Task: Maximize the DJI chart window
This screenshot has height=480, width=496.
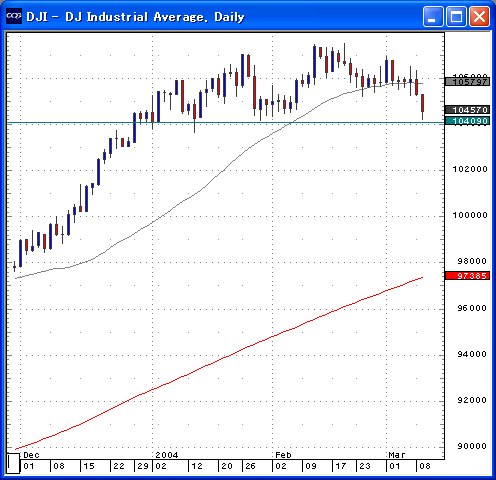Action: click(456, 16)
